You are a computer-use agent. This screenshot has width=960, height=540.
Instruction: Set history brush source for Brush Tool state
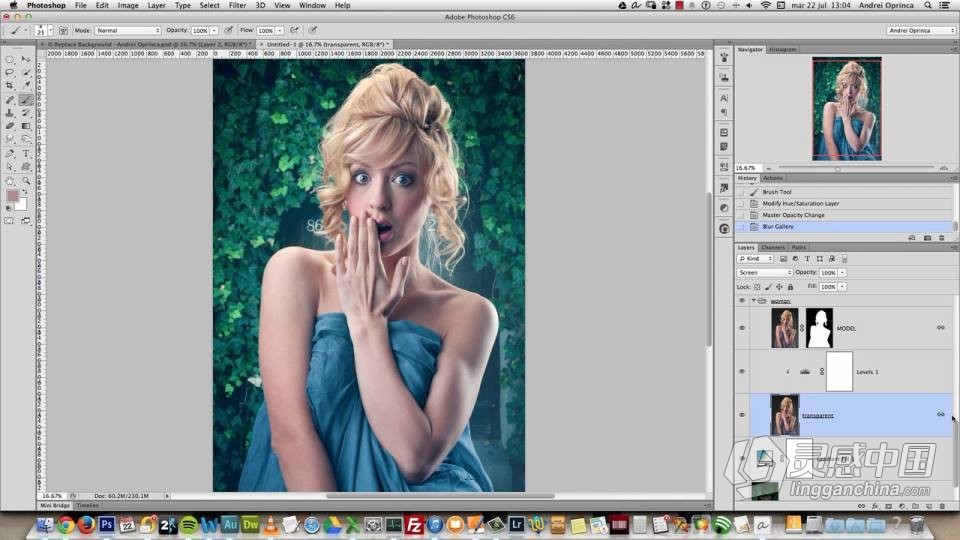[x=741, y=192]
